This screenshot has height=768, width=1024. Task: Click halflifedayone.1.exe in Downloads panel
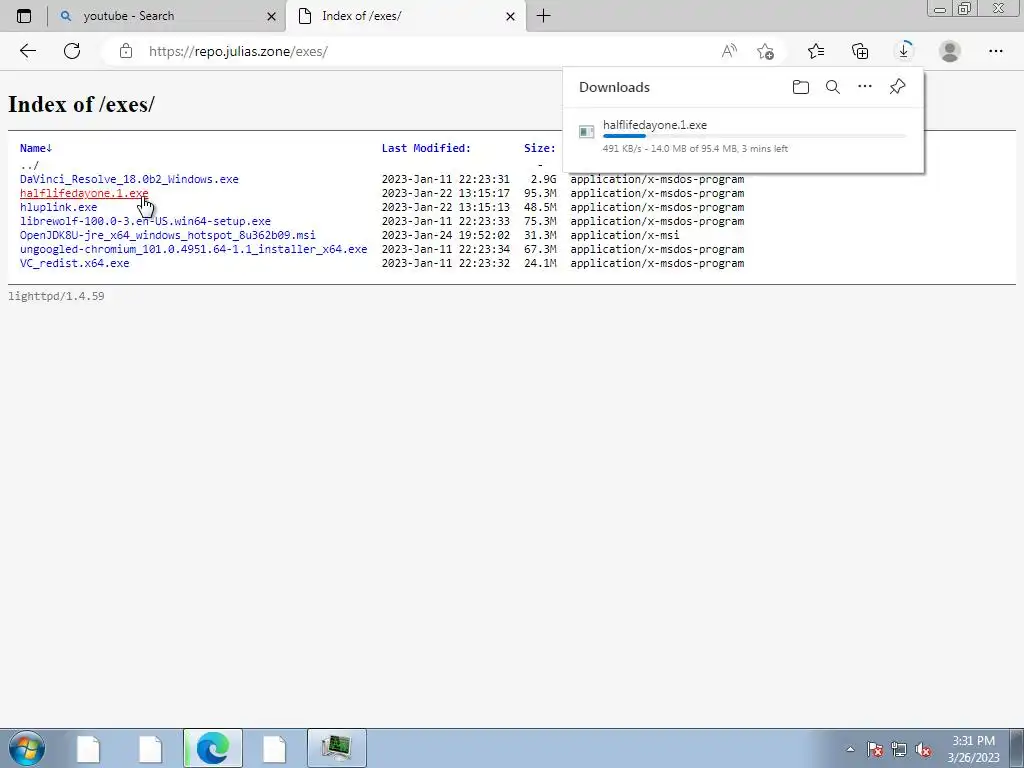pos(654,125)
